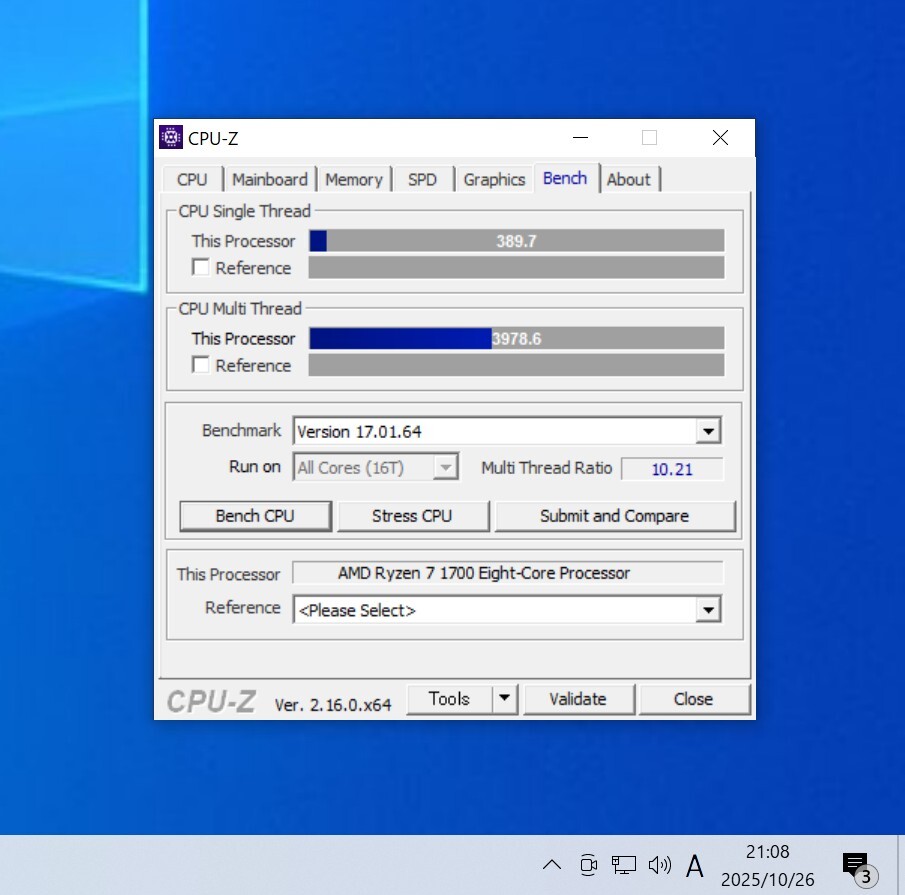Open the SPD tab
This screenshot has height=895, width=905.
click(422, 180)
